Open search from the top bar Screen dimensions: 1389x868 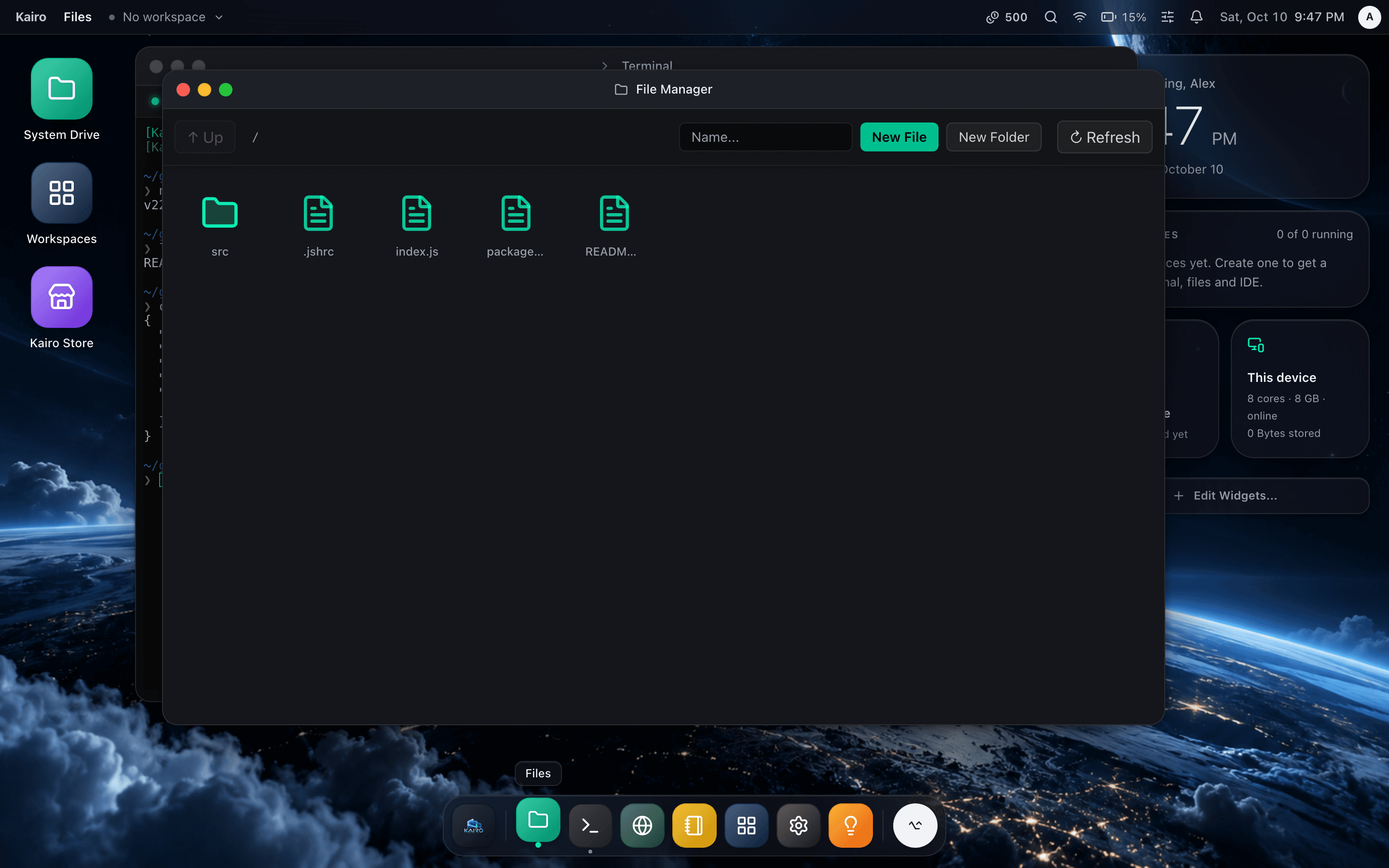tap(1050, 17)
